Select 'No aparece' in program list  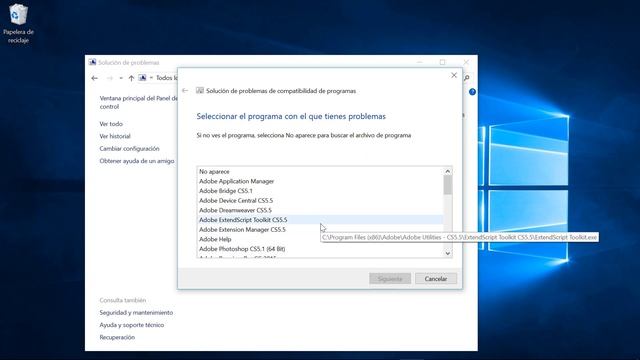320,171
